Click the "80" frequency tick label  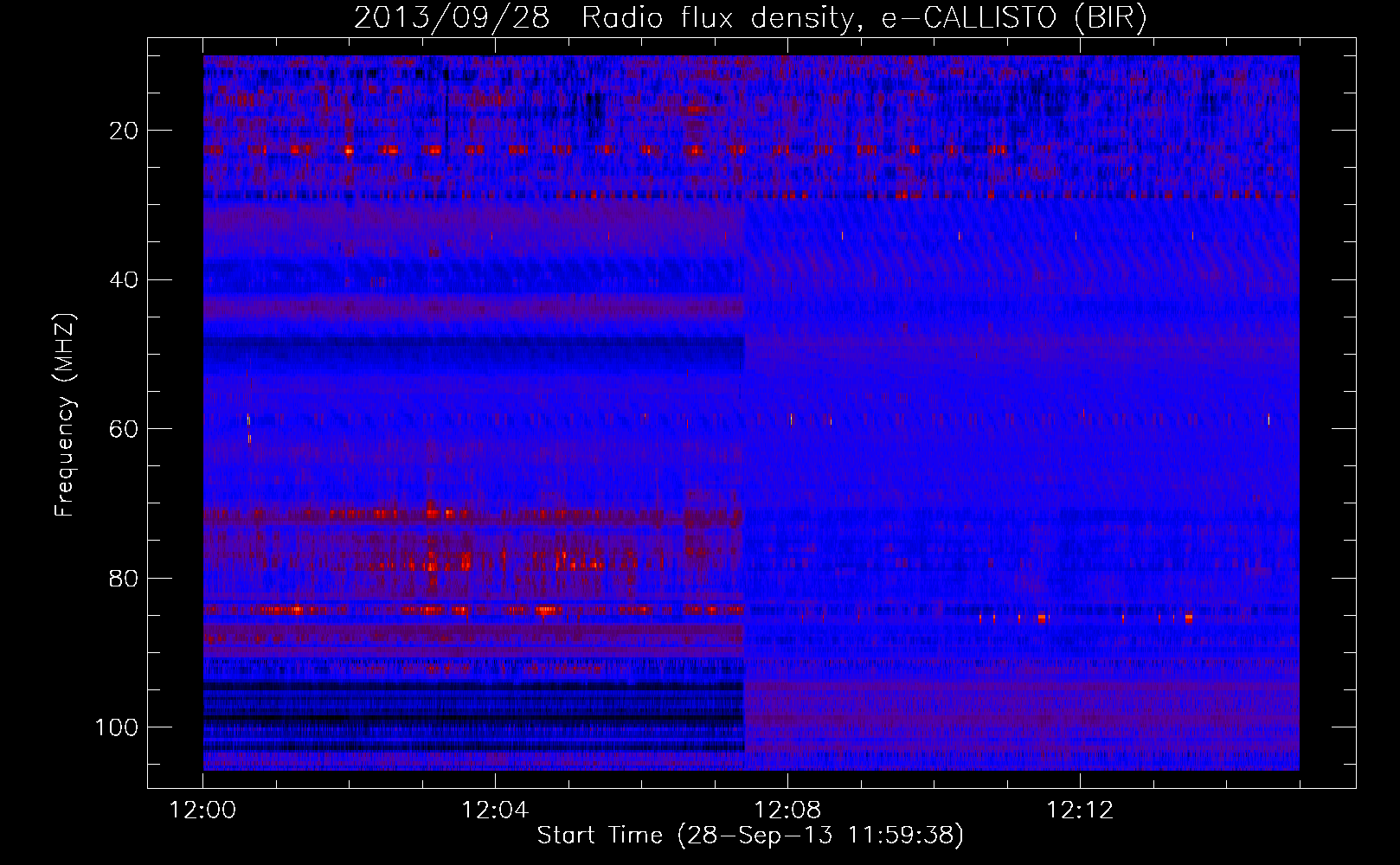pyautogui.click(x=124, y=579)
